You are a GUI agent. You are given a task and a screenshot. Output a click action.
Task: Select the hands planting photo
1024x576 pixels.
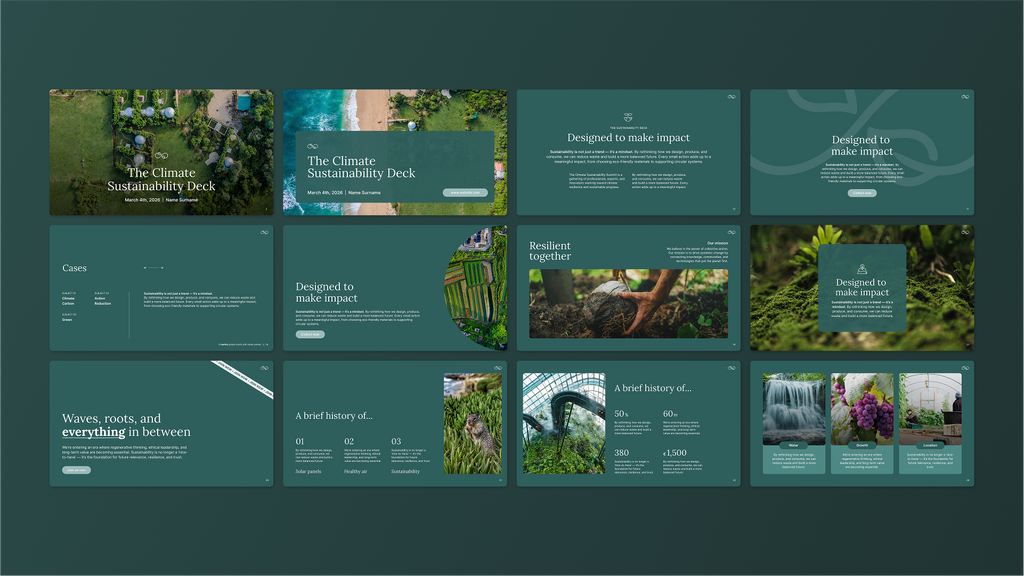point(628,303)
